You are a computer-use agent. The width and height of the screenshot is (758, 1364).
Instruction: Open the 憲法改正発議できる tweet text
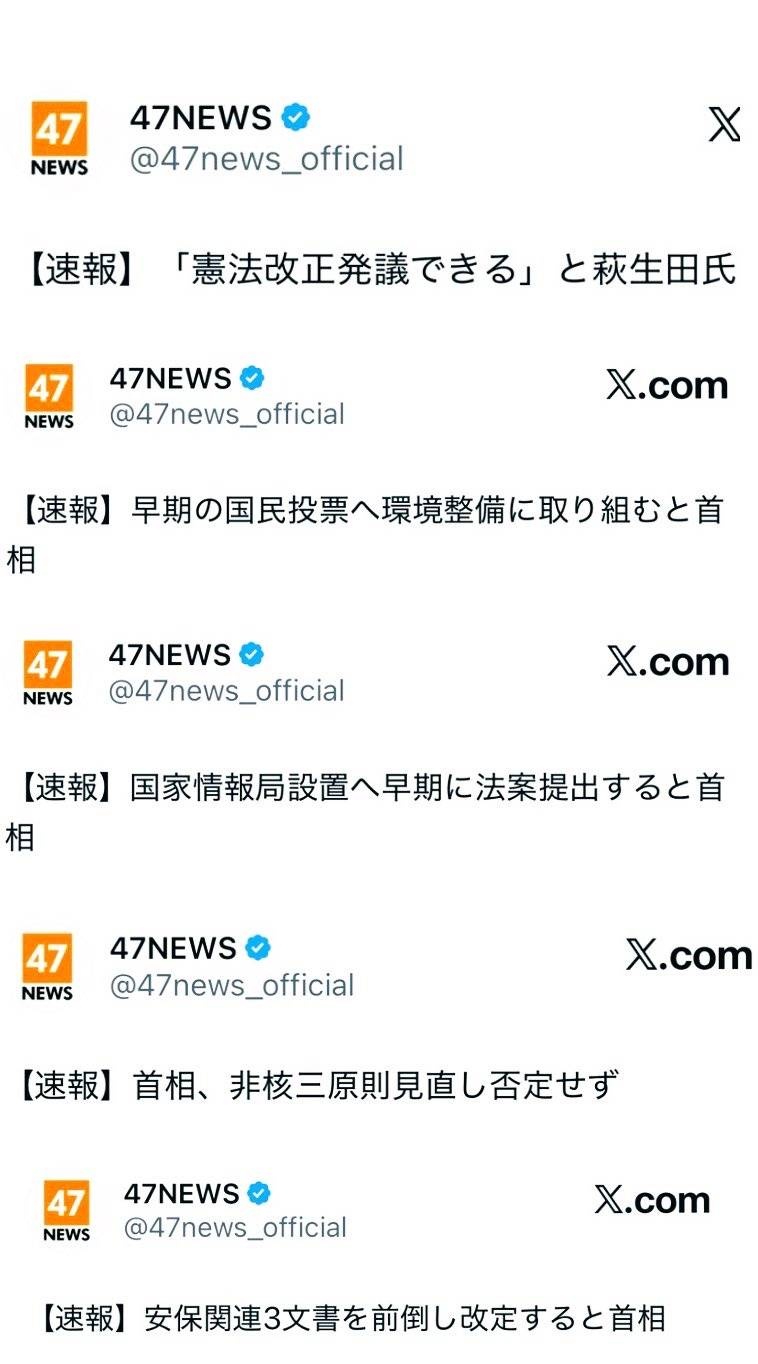click(x=379, y=271)
